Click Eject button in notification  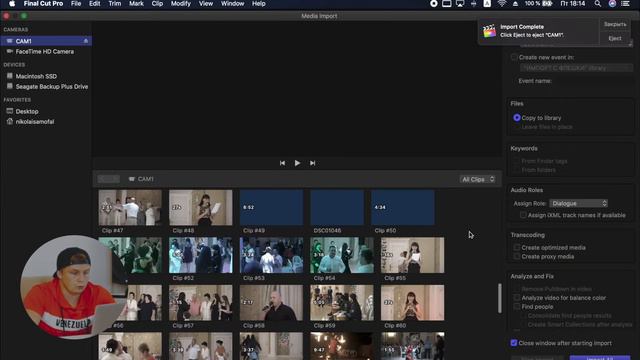click(615, 38)
